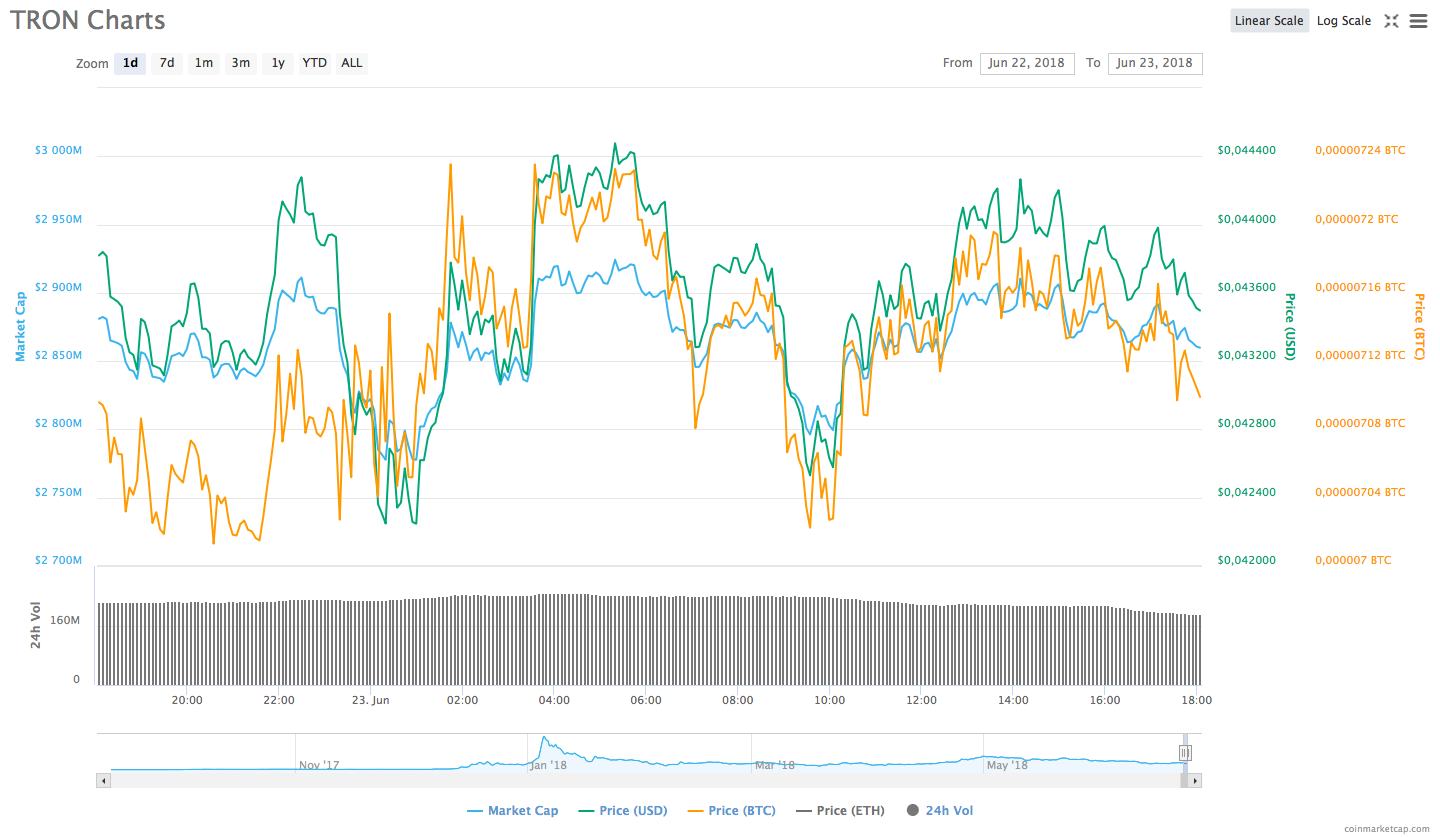Click the 0,00000724 BTC axis label
1440x837 pixels.
[x=1359, y=151]
